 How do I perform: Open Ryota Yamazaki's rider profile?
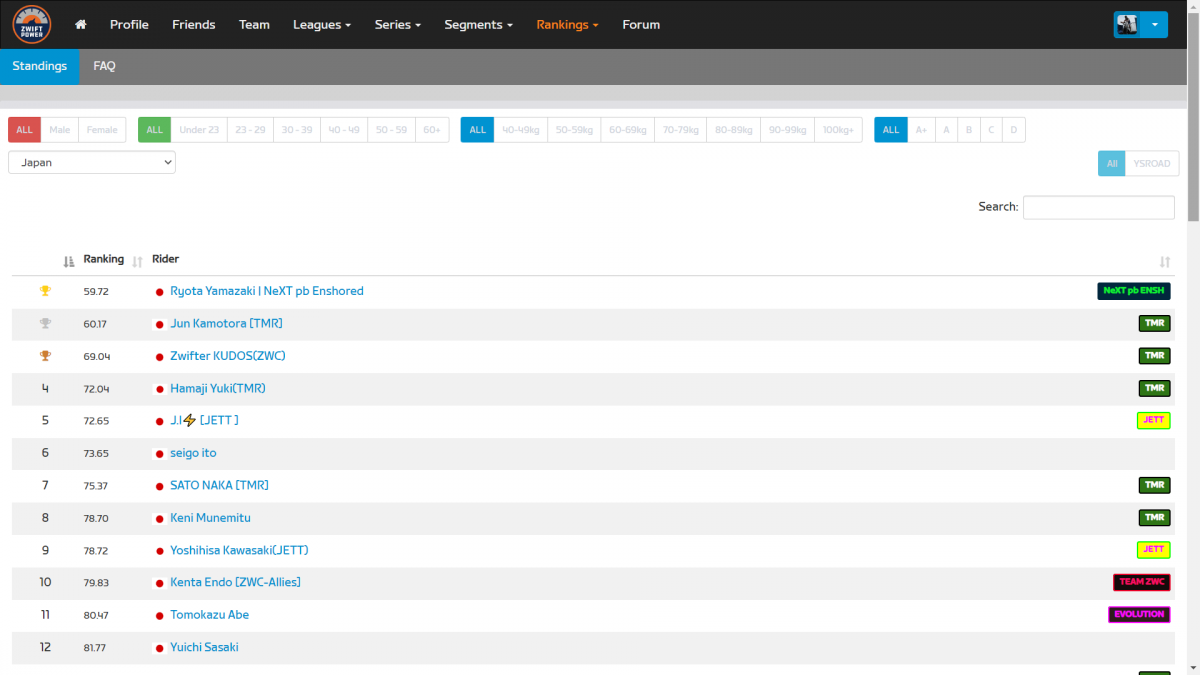pos(267,291)
